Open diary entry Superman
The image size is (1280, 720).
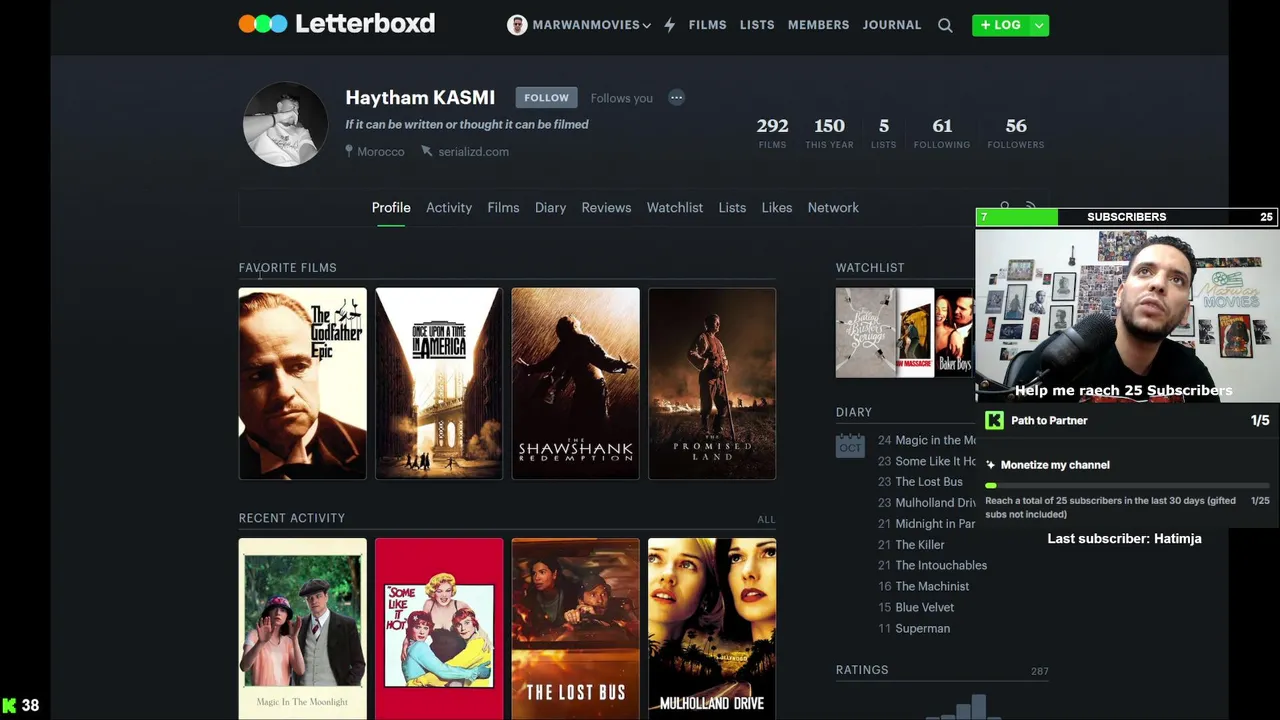point(923,629)
